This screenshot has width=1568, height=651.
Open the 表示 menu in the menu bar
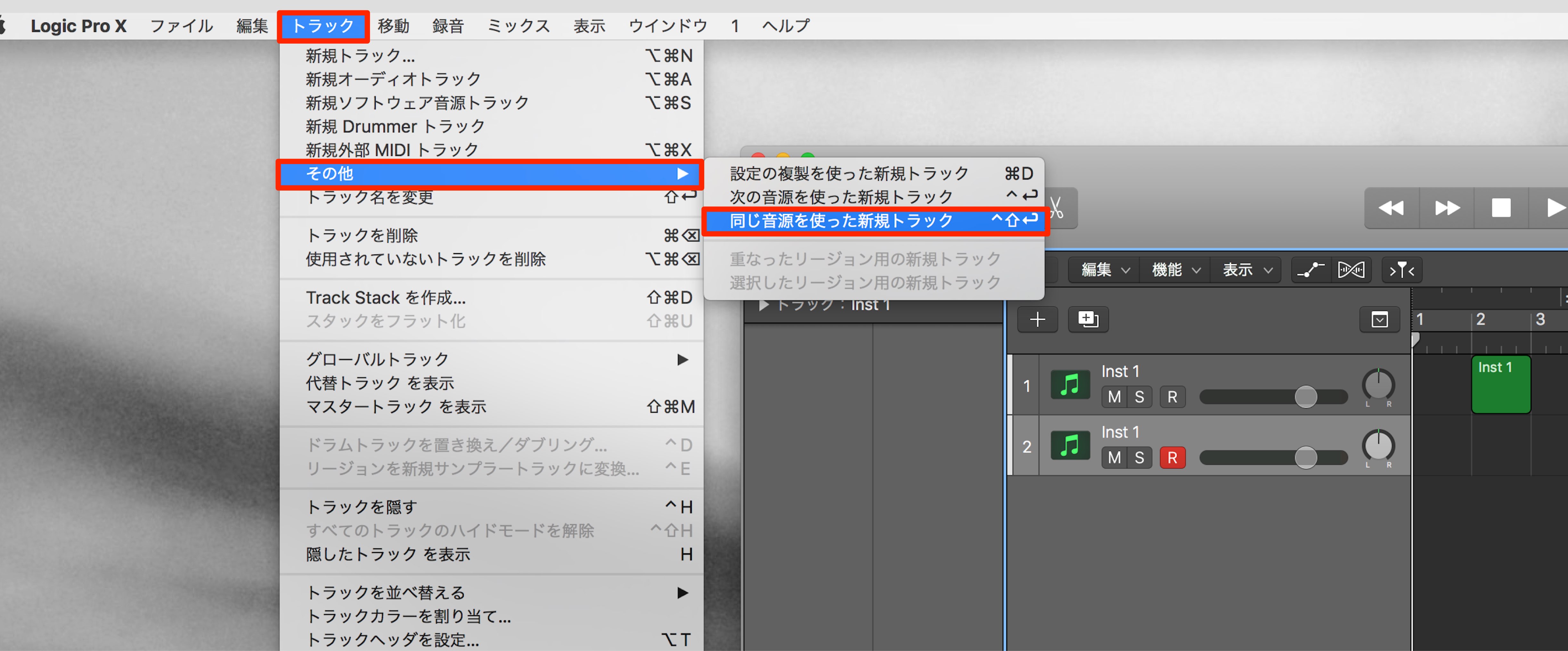(x=589, y=26)
